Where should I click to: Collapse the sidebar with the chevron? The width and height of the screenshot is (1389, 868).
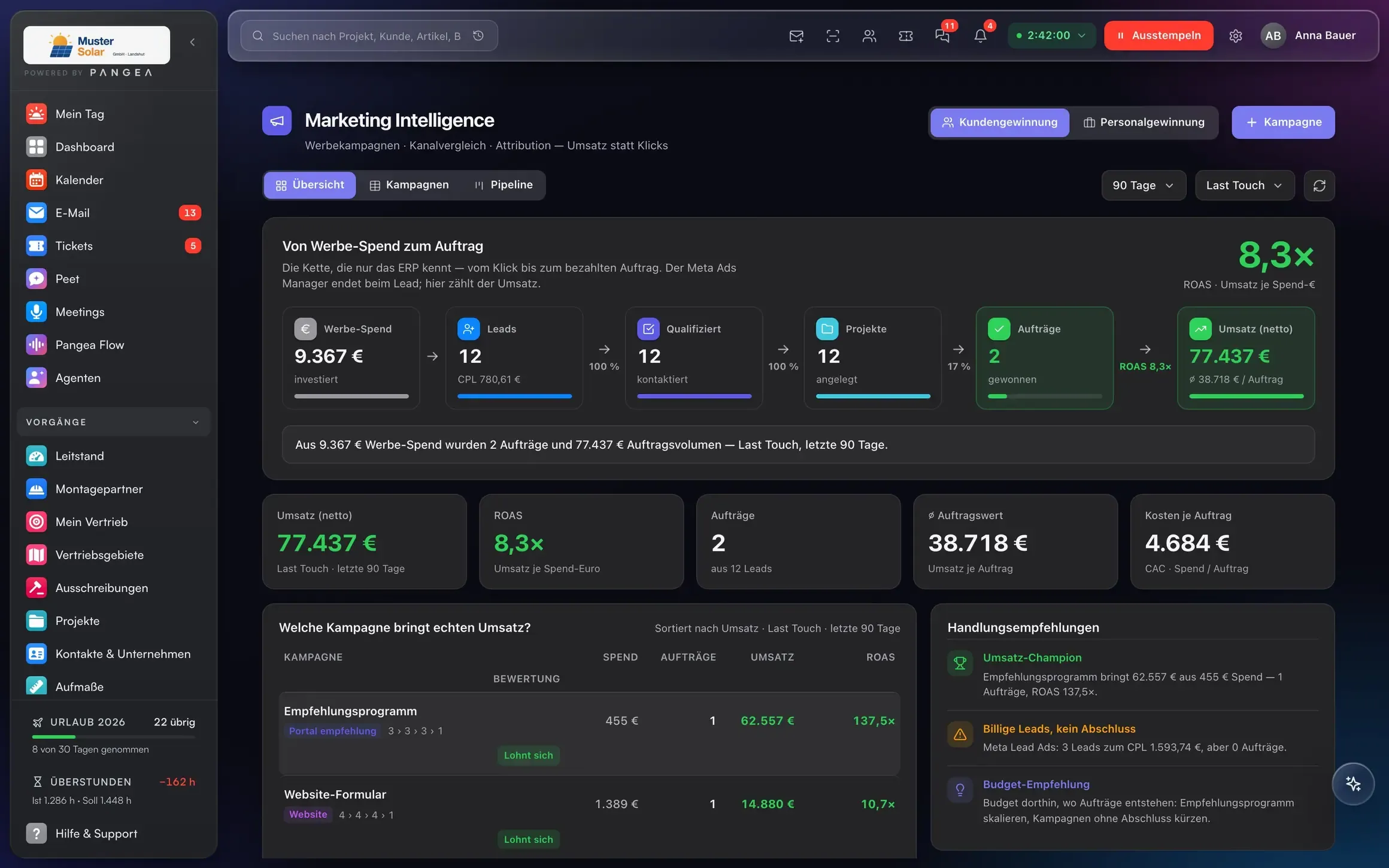(192, 42)
